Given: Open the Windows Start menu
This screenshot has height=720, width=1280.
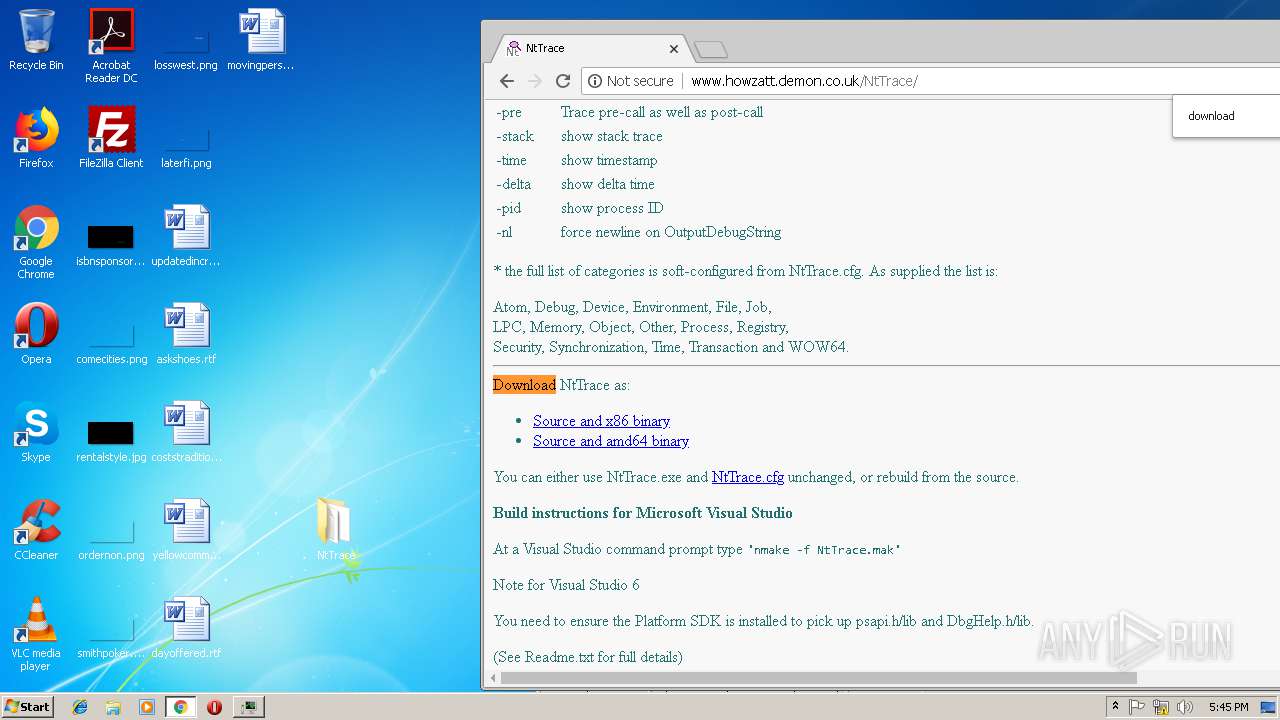Looking at the screenshot, I should [x=28, y=707].
